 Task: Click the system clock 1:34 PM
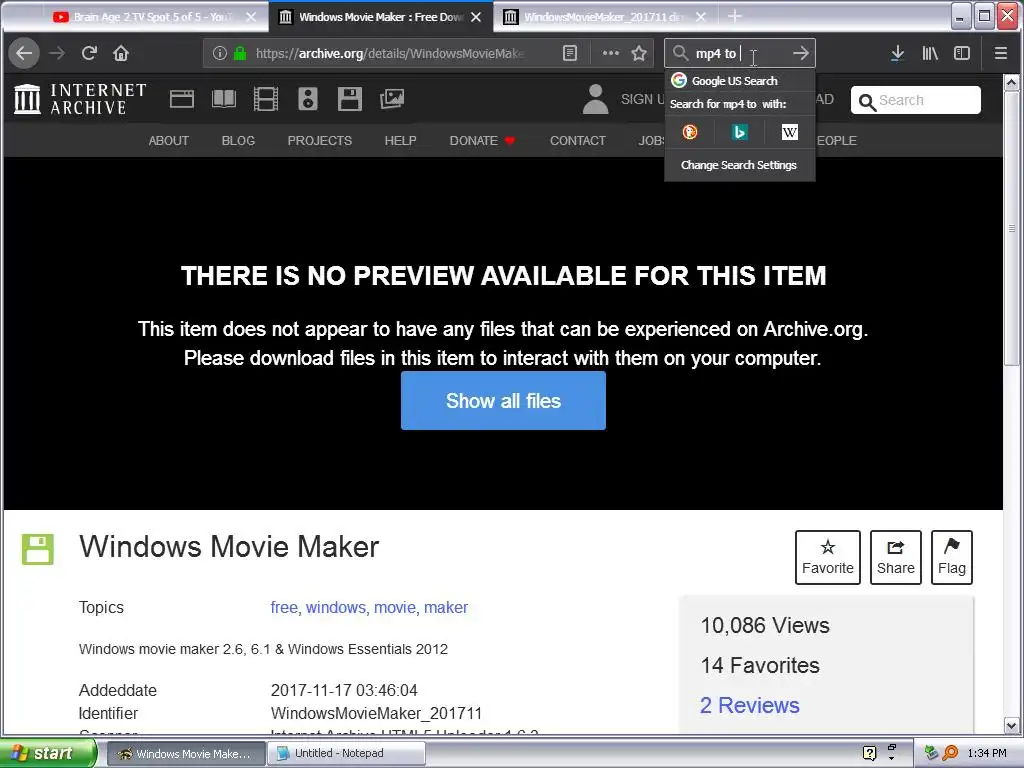pos(987,753)
